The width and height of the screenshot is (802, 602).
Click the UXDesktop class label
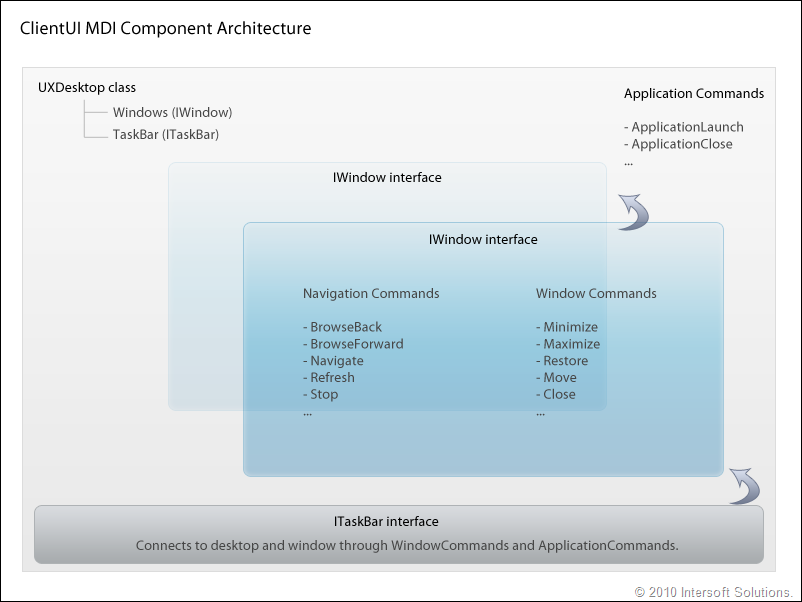click(87, 87)
